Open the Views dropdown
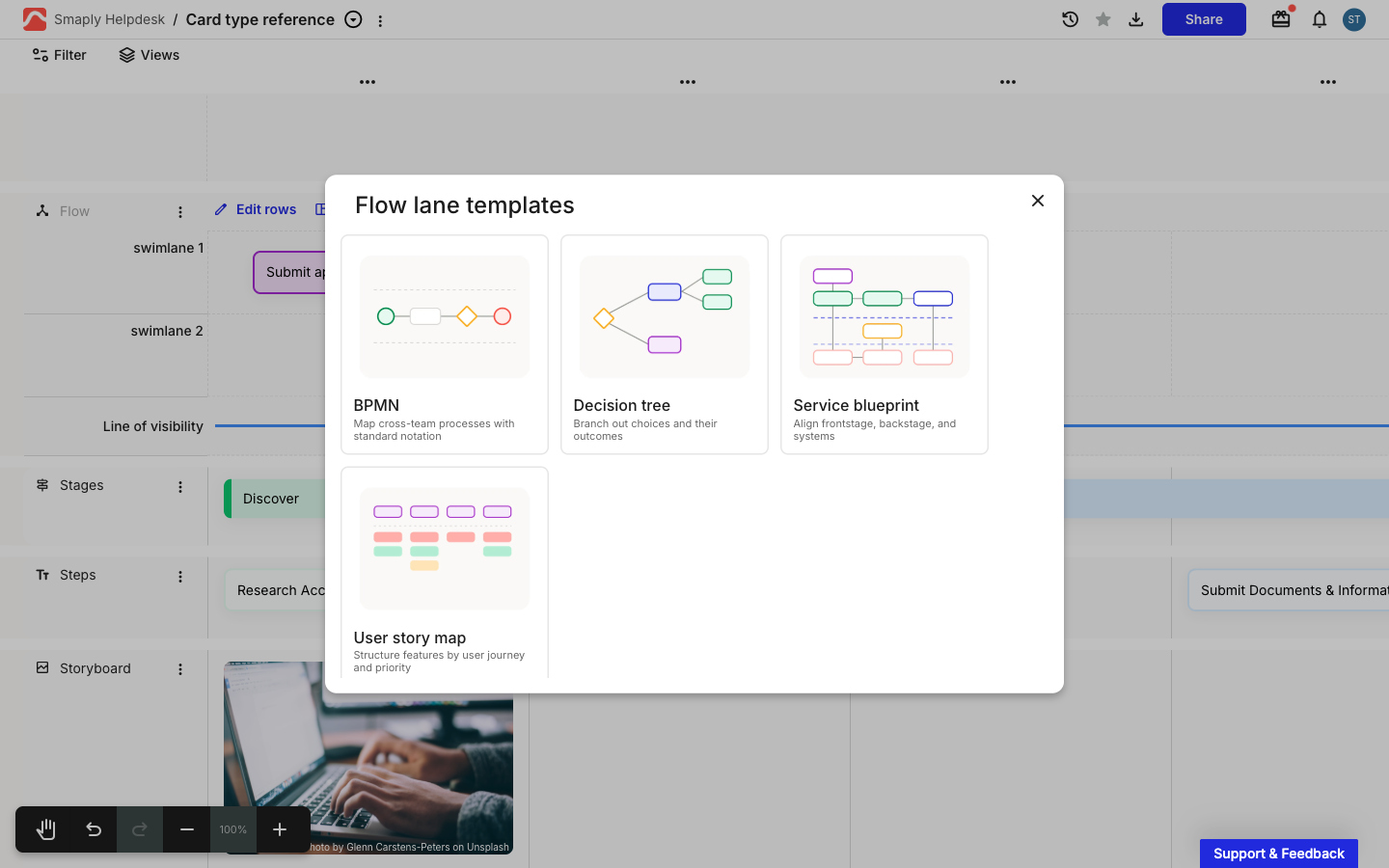 pos(150,55)
